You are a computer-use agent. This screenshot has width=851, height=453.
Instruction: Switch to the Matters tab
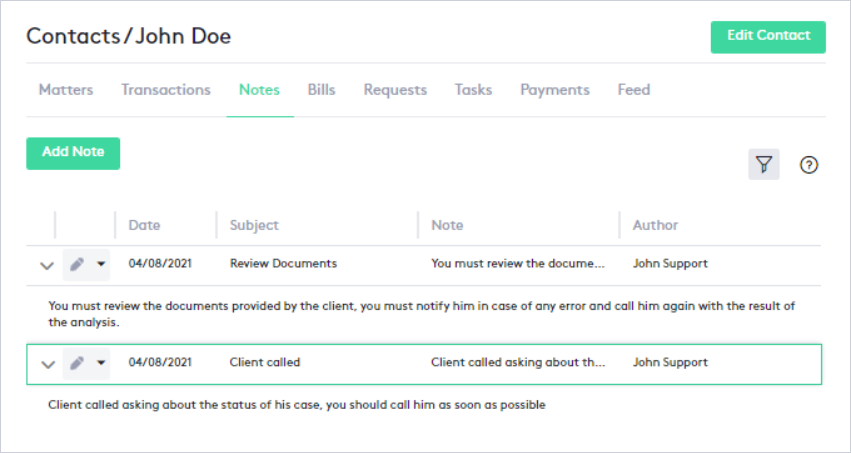[x=66, y=90]
